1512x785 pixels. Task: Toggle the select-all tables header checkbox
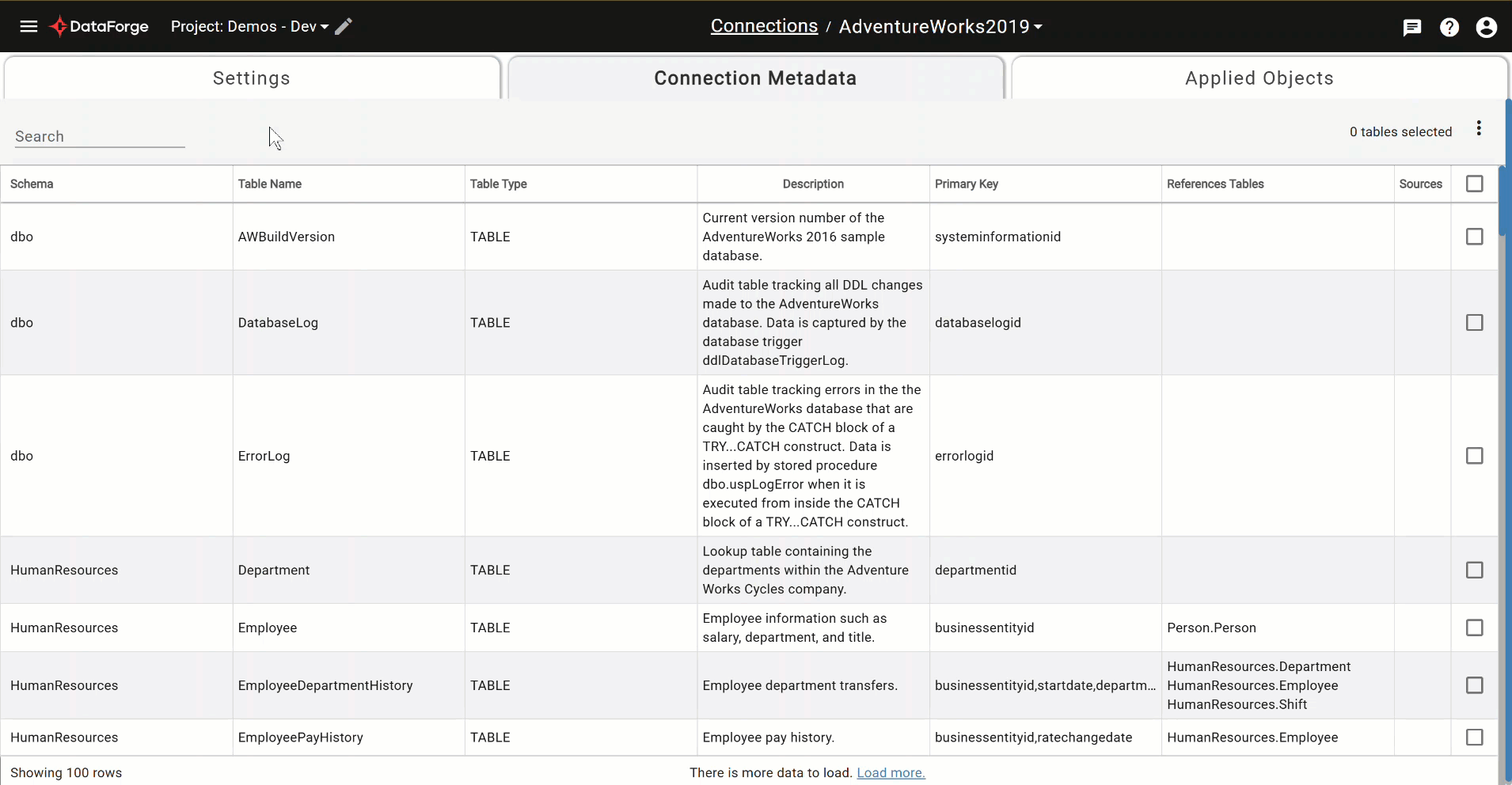(1474, 184)
